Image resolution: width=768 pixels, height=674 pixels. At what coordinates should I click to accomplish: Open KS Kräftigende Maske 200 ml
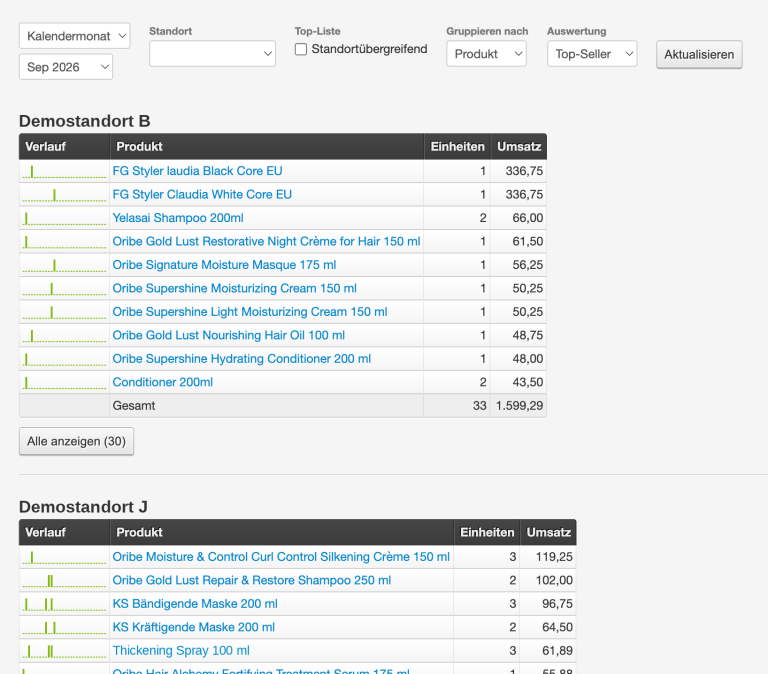click(193, 627)
